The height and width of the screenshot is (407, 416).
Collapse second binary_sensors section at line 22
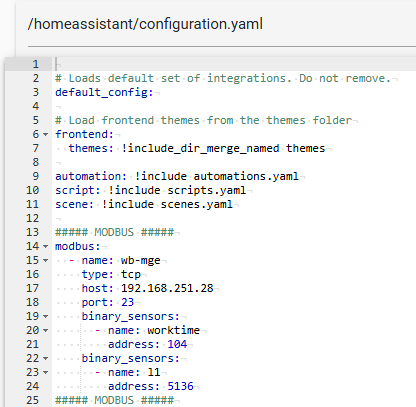tap(45, 358)
